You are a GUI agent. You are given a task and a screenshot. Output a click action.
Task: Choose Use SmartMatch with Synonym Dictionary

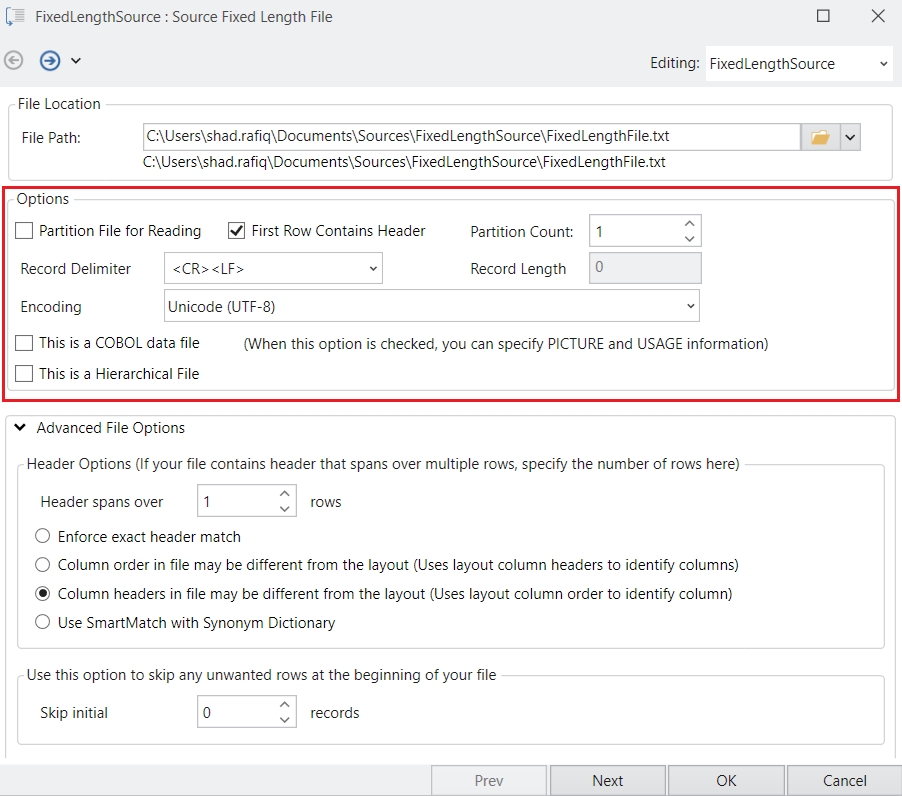coord(43,622)
